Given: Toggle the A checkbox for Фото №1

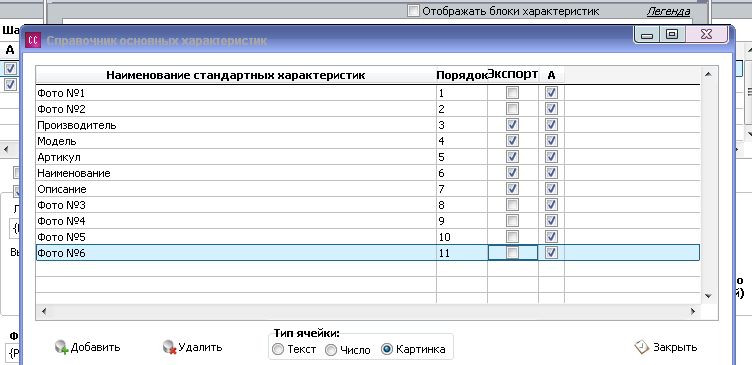Looking at the screenshot, I should coord(551,93).
